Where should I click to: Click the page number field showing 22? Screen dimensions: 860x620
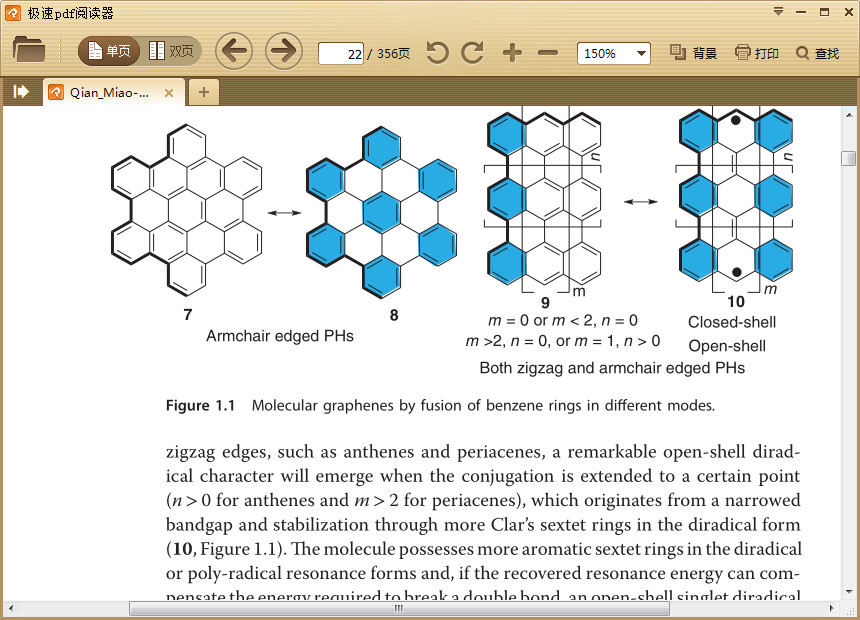point(341,54)
